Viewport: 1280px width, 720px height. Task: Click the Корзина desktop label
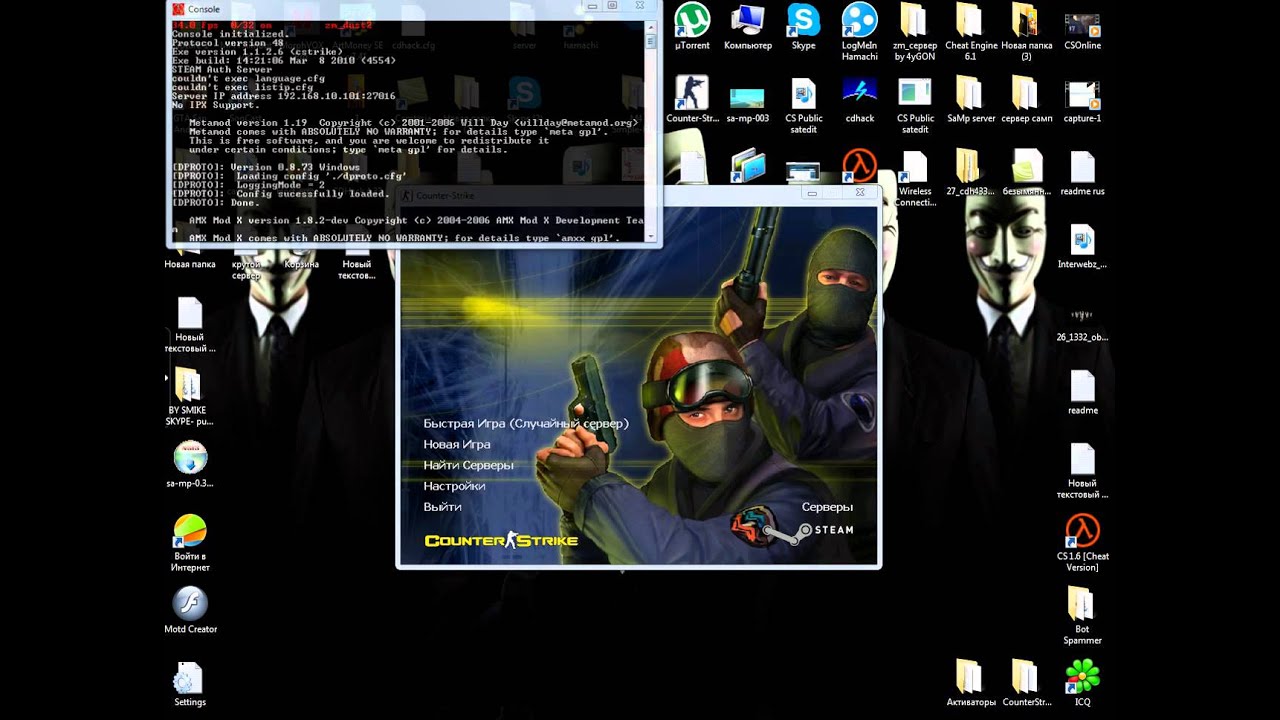tap(302, 264)
